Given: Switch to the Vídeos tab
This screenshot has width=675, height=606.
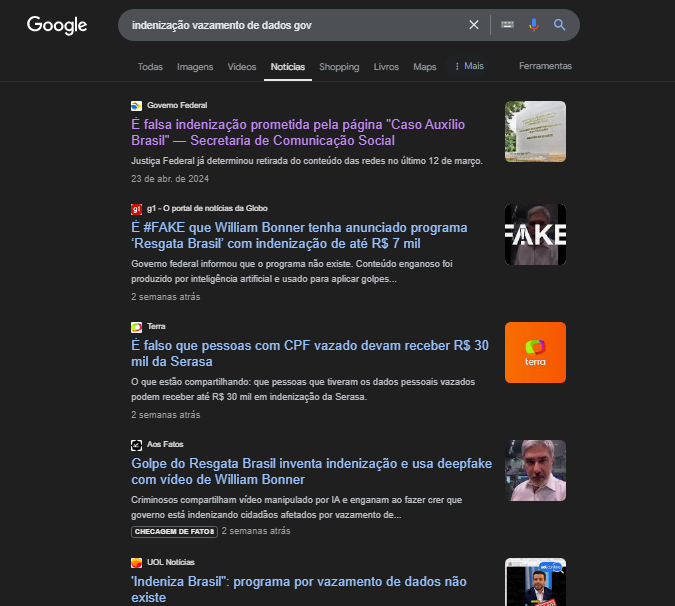Looking at the screenshot, I should tap(242, 67).
